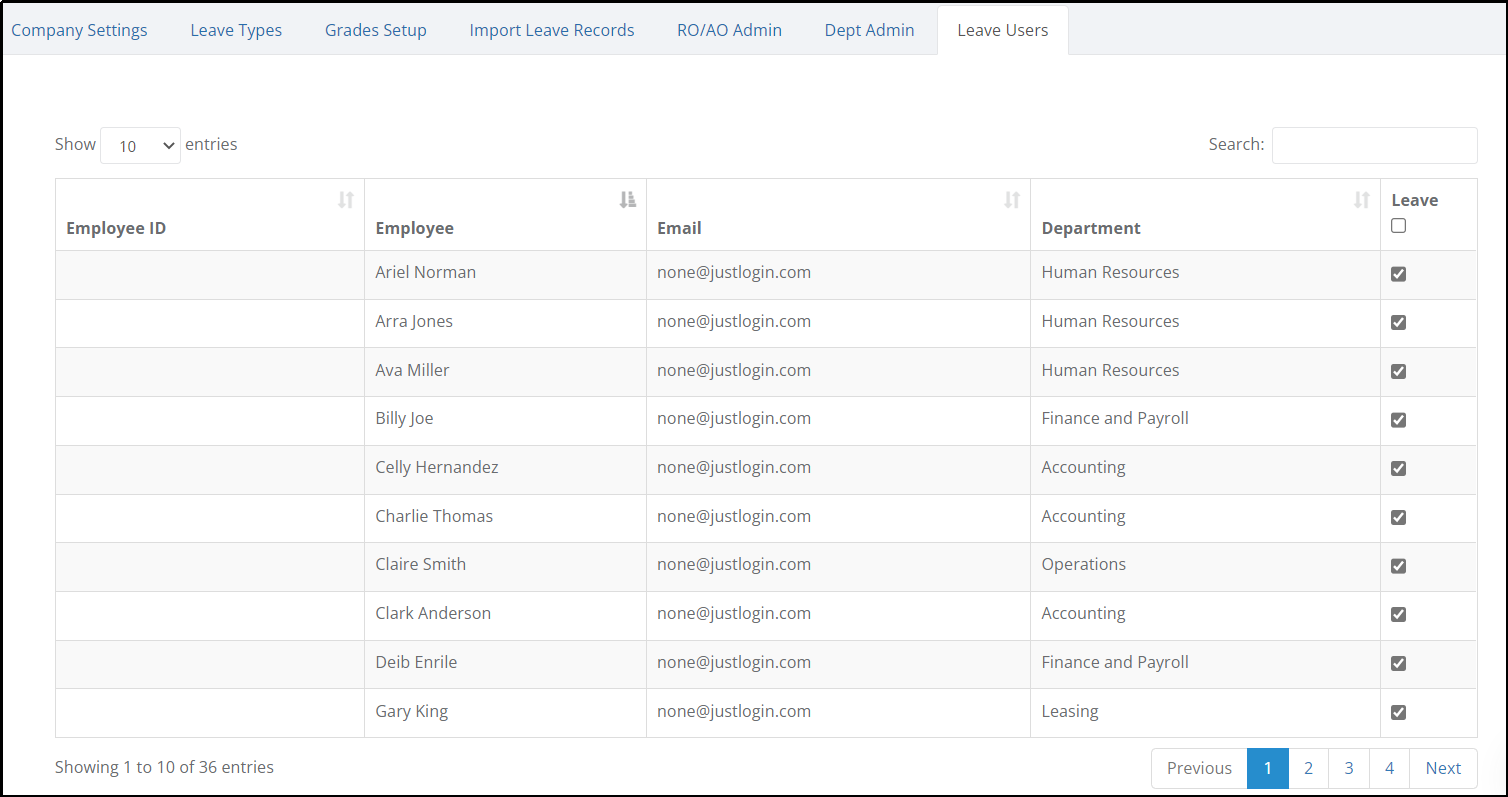Click the Department column header text
The width and height of the screenshot is (1508, 797).
tap(1091, 228)
